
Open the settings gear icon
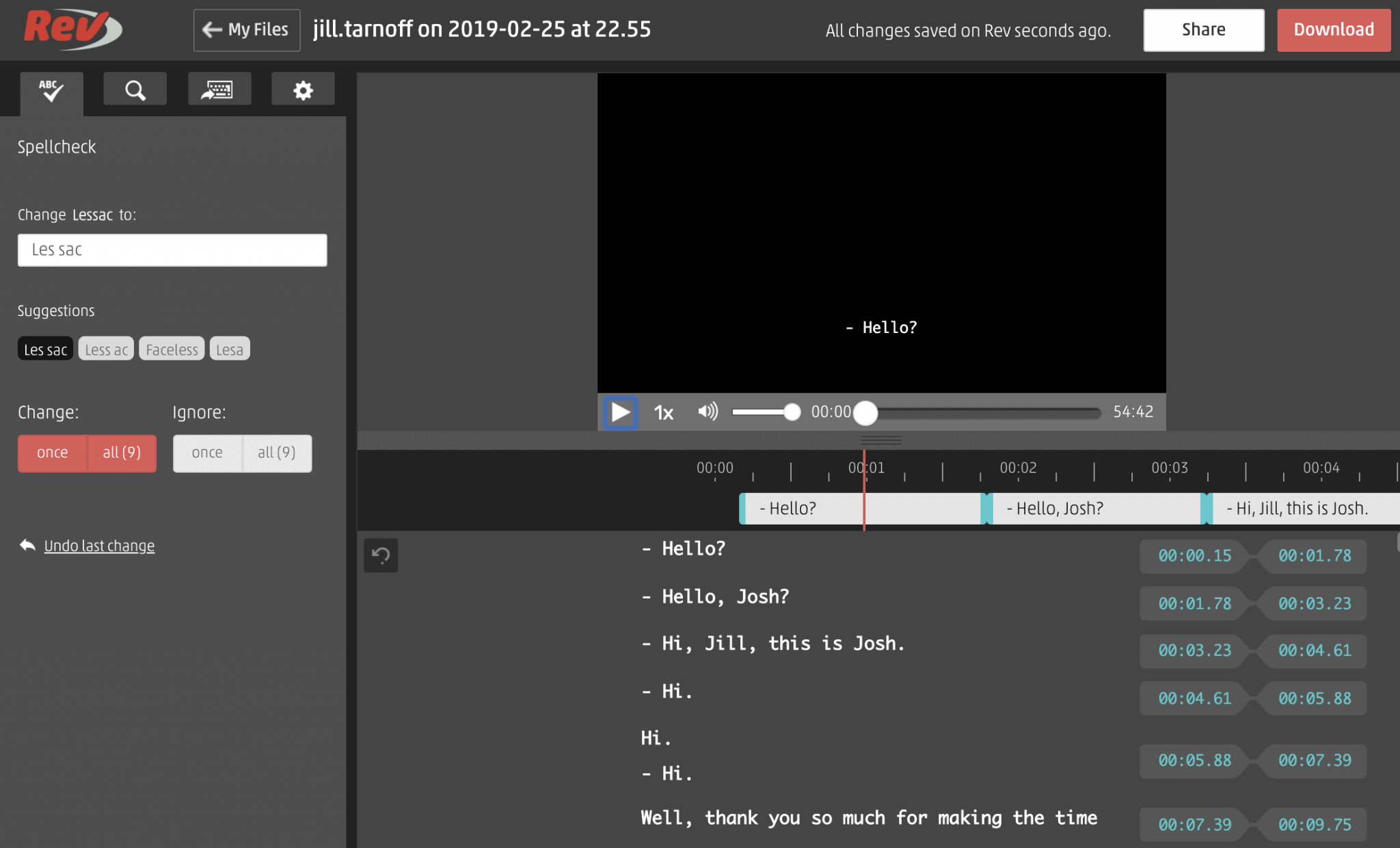point(303,88)
